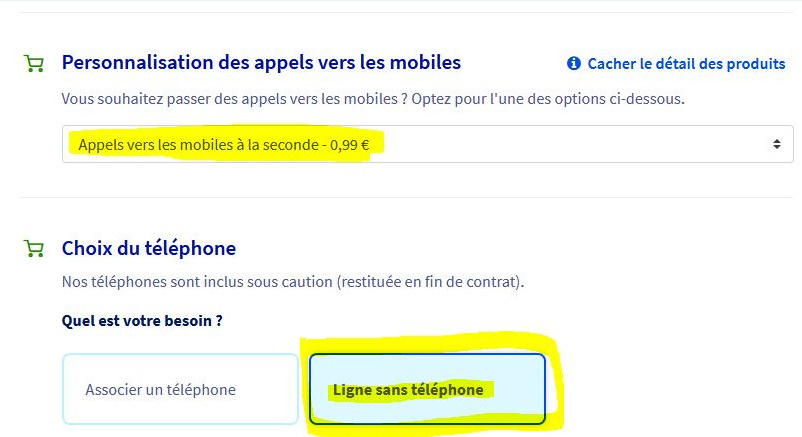Click the cart icon beside Choix du téléphone

33,249
